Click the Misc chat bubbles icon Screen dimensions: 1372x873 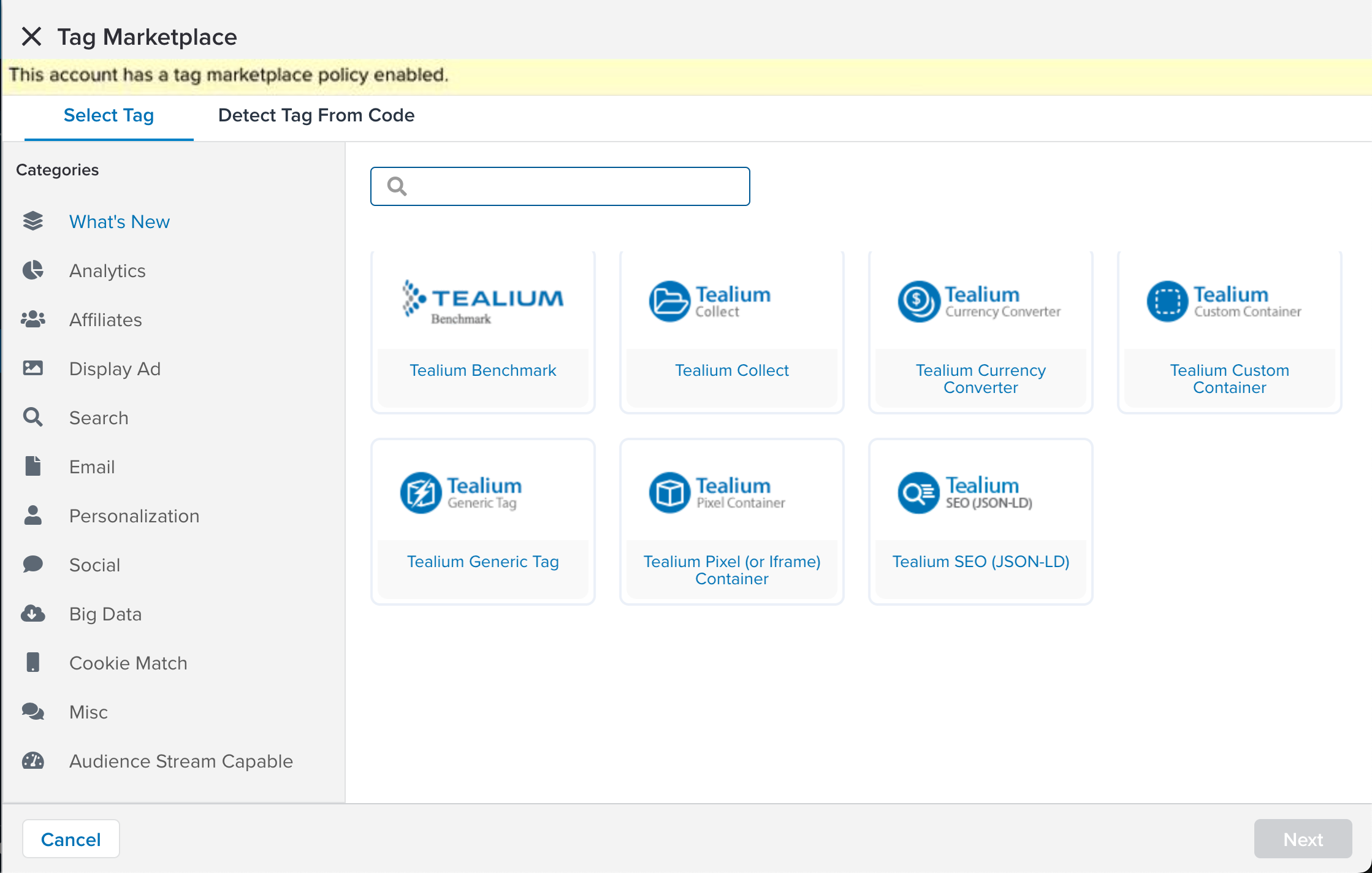click(33, 712)
